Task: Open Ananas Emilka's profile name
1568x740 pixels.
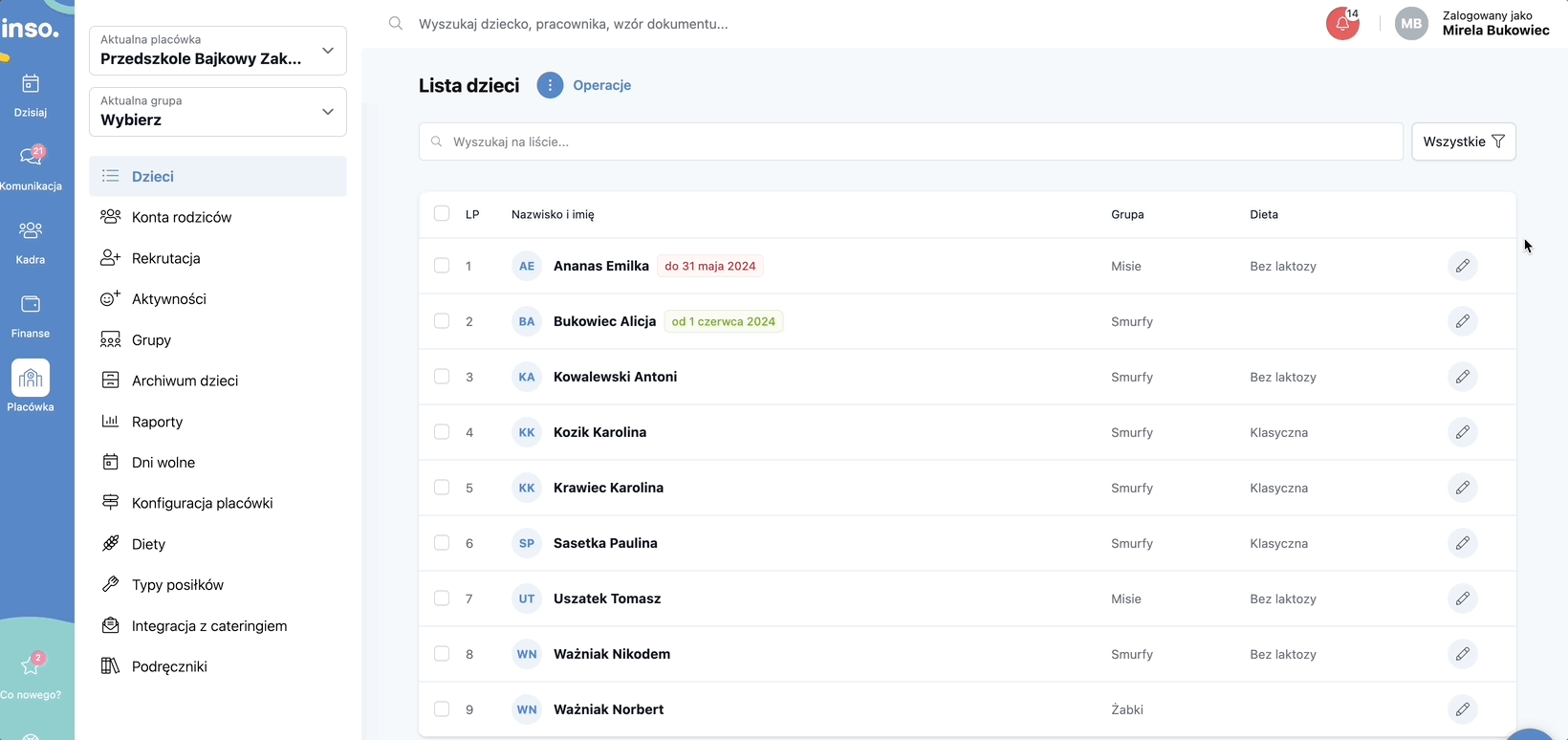Action: [x=601, y=266]
